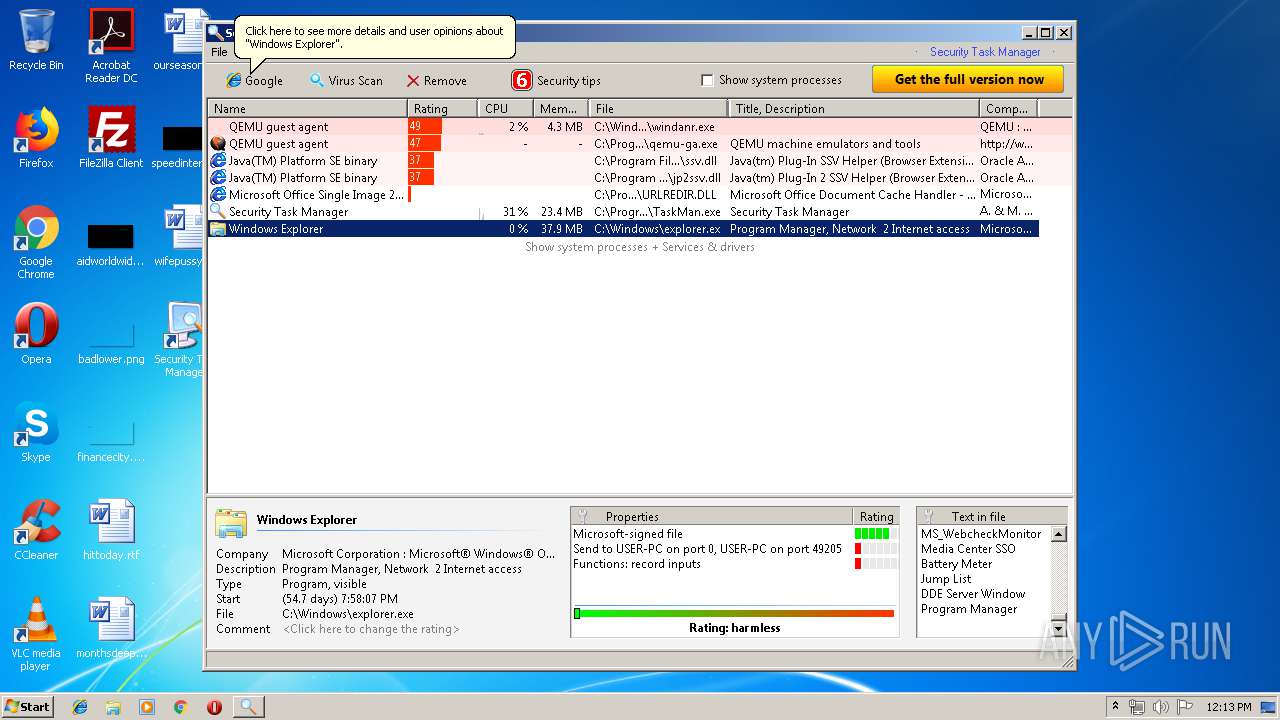Viewport: 1280px width, 720px height.
Task: Select Java Platform SE binary ssv.dll row
Action: pyautogui.click(x=623, y=161)
